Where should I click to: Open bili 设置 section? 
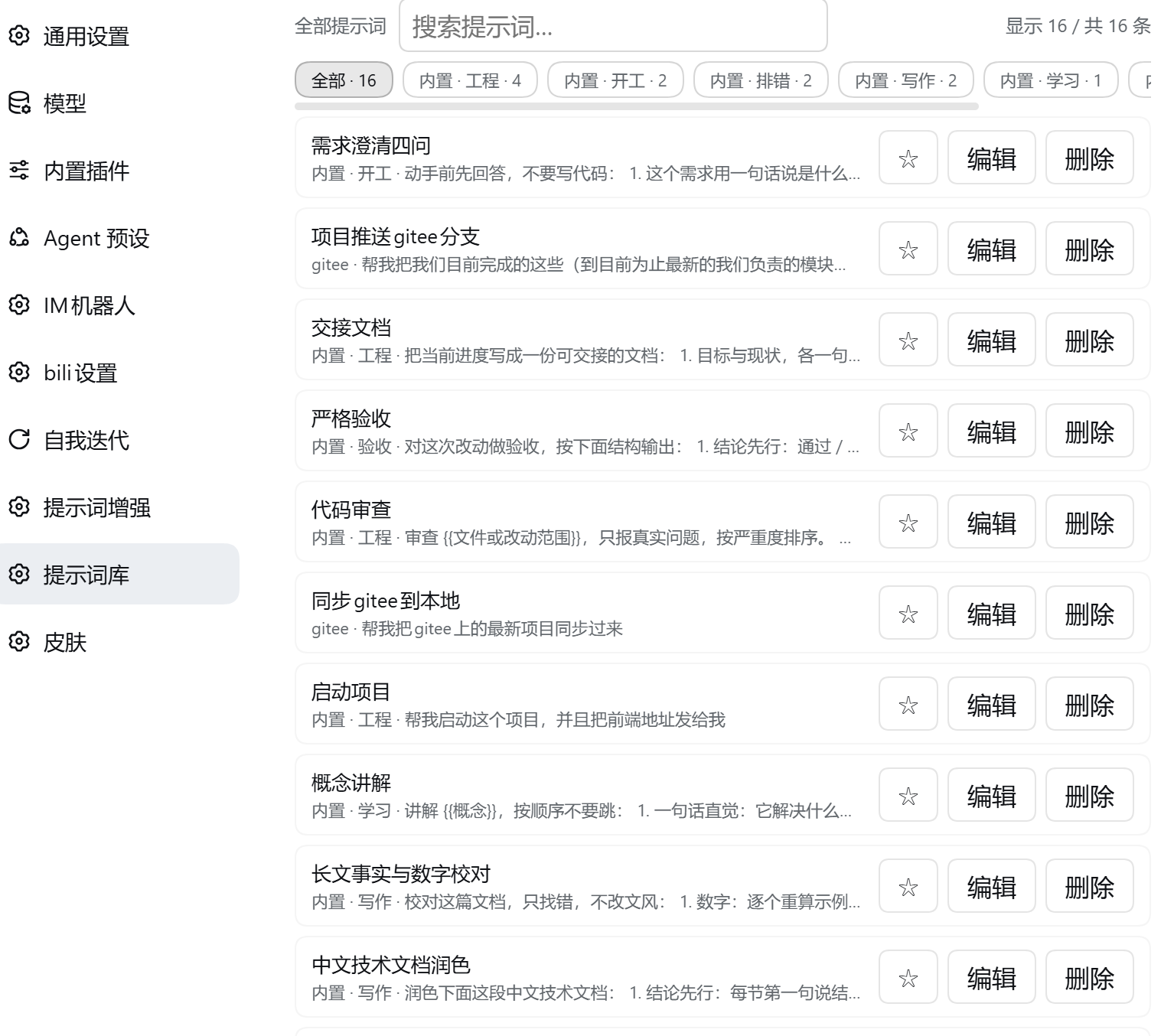119,372
